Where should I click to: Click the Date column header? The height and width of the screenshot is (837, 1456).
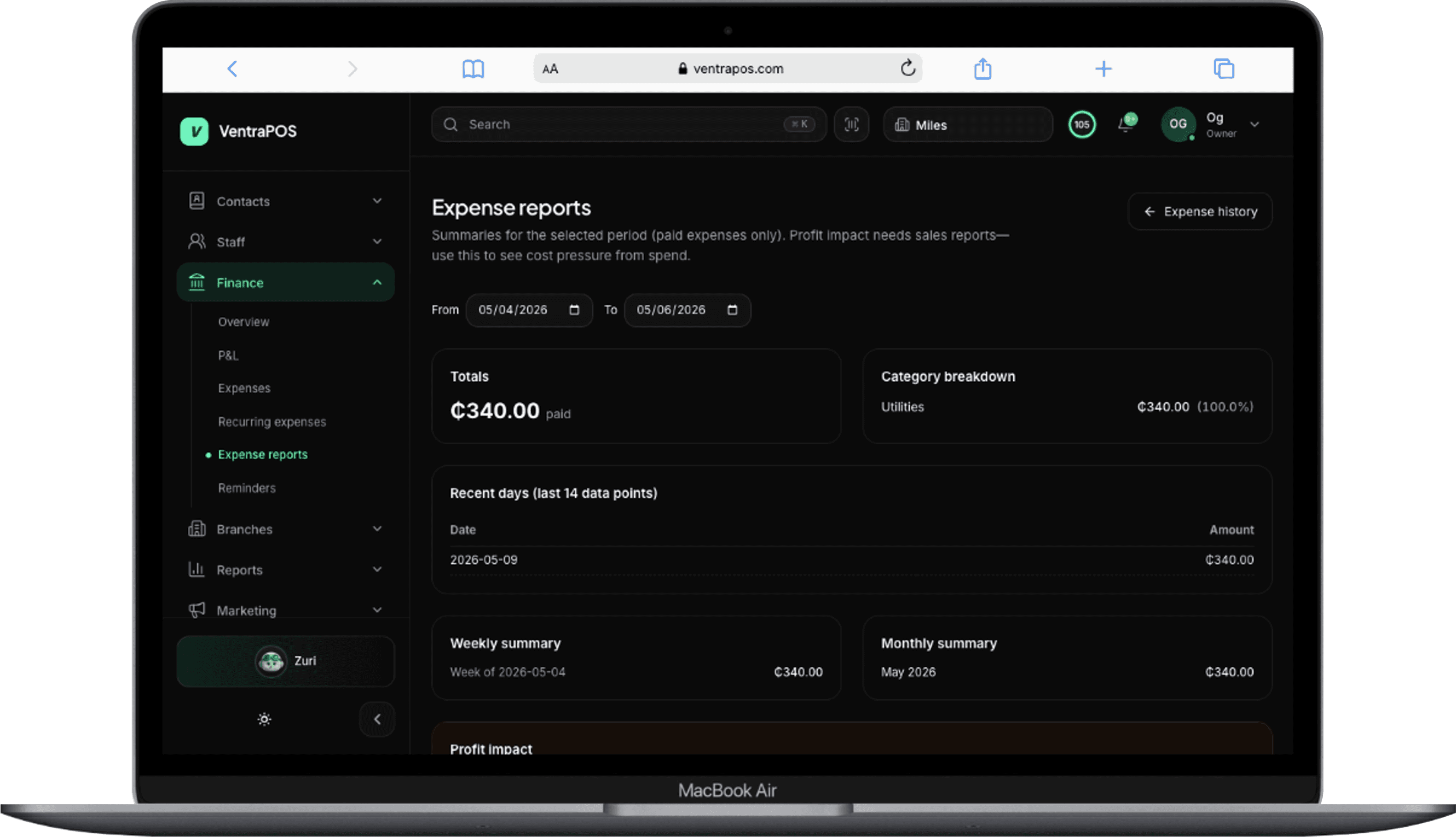(462, 529)
